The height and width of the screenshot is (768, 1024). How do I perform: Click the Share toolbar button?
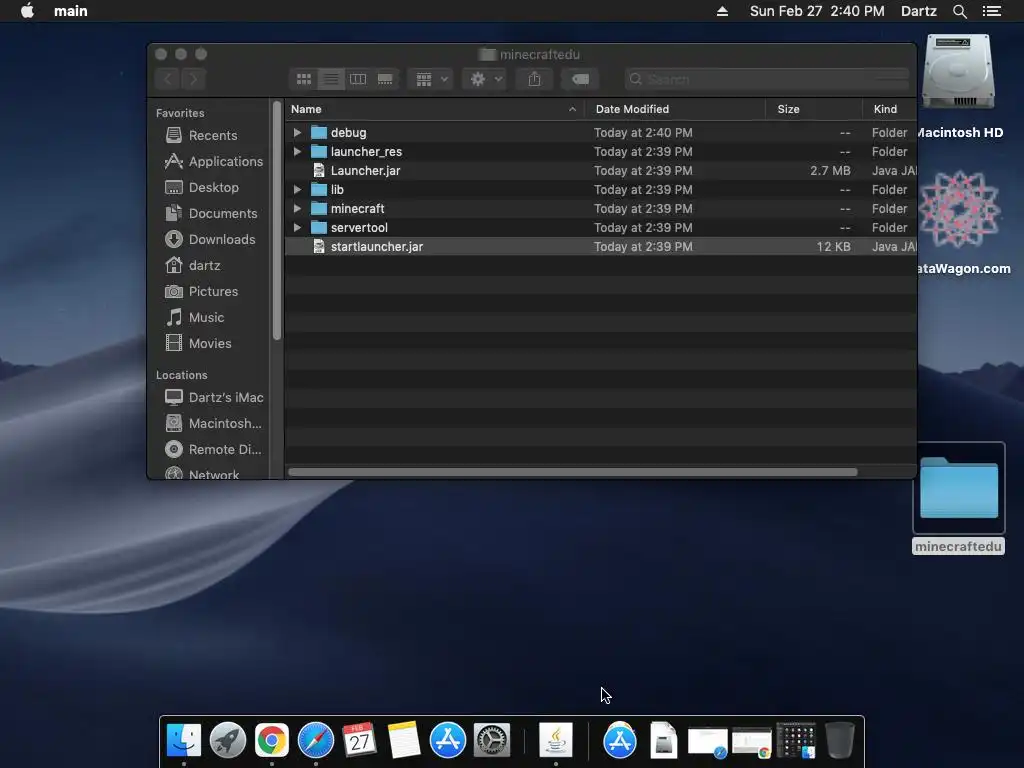[534, 79]
